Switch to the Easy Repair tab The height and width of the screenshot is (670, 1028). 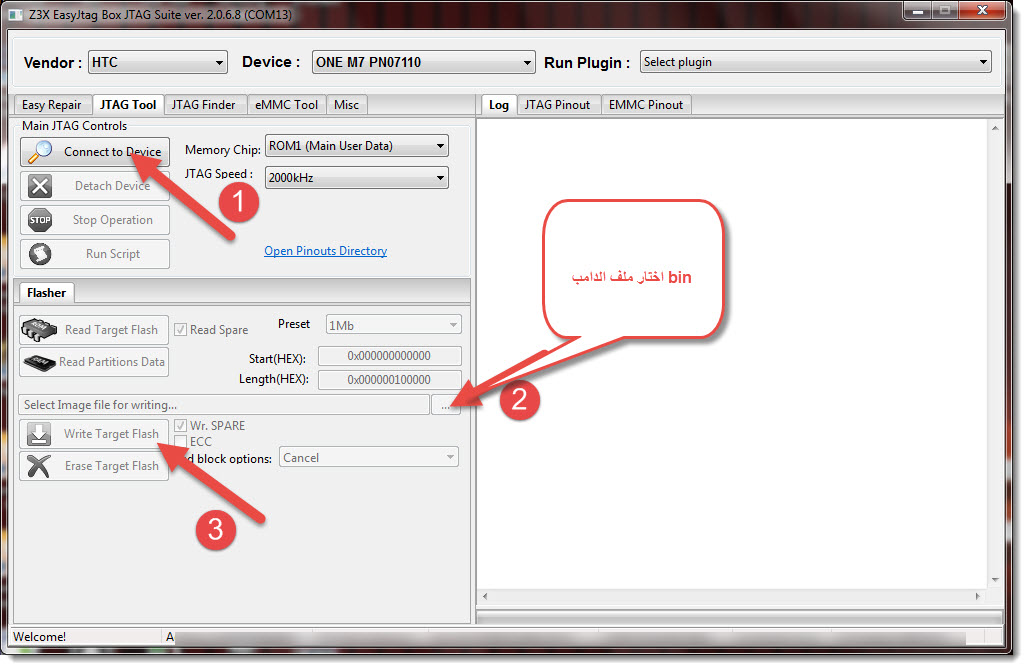(x=52, y=105)
